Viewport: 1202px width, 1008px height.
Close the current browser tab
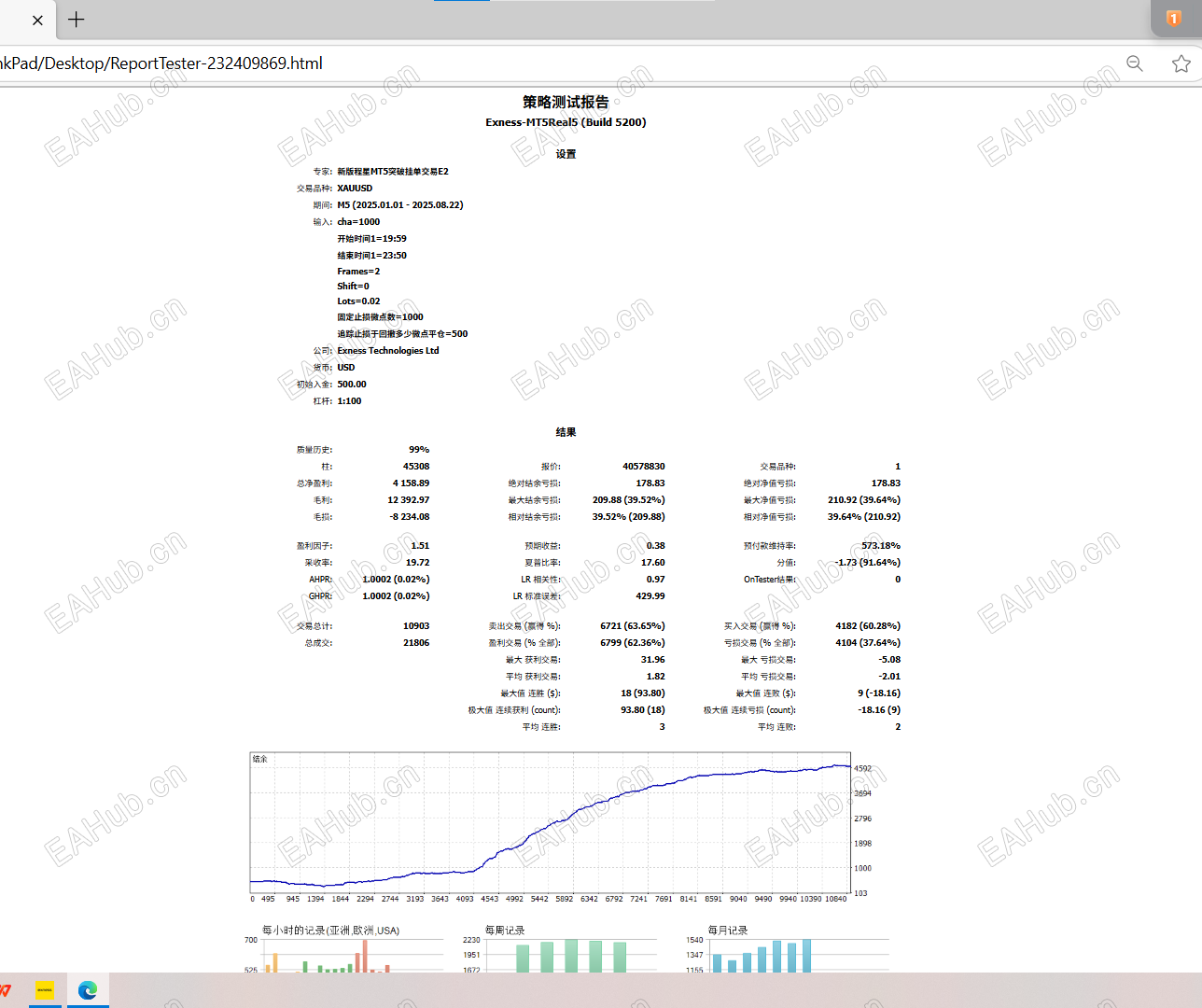coord(37,20)
